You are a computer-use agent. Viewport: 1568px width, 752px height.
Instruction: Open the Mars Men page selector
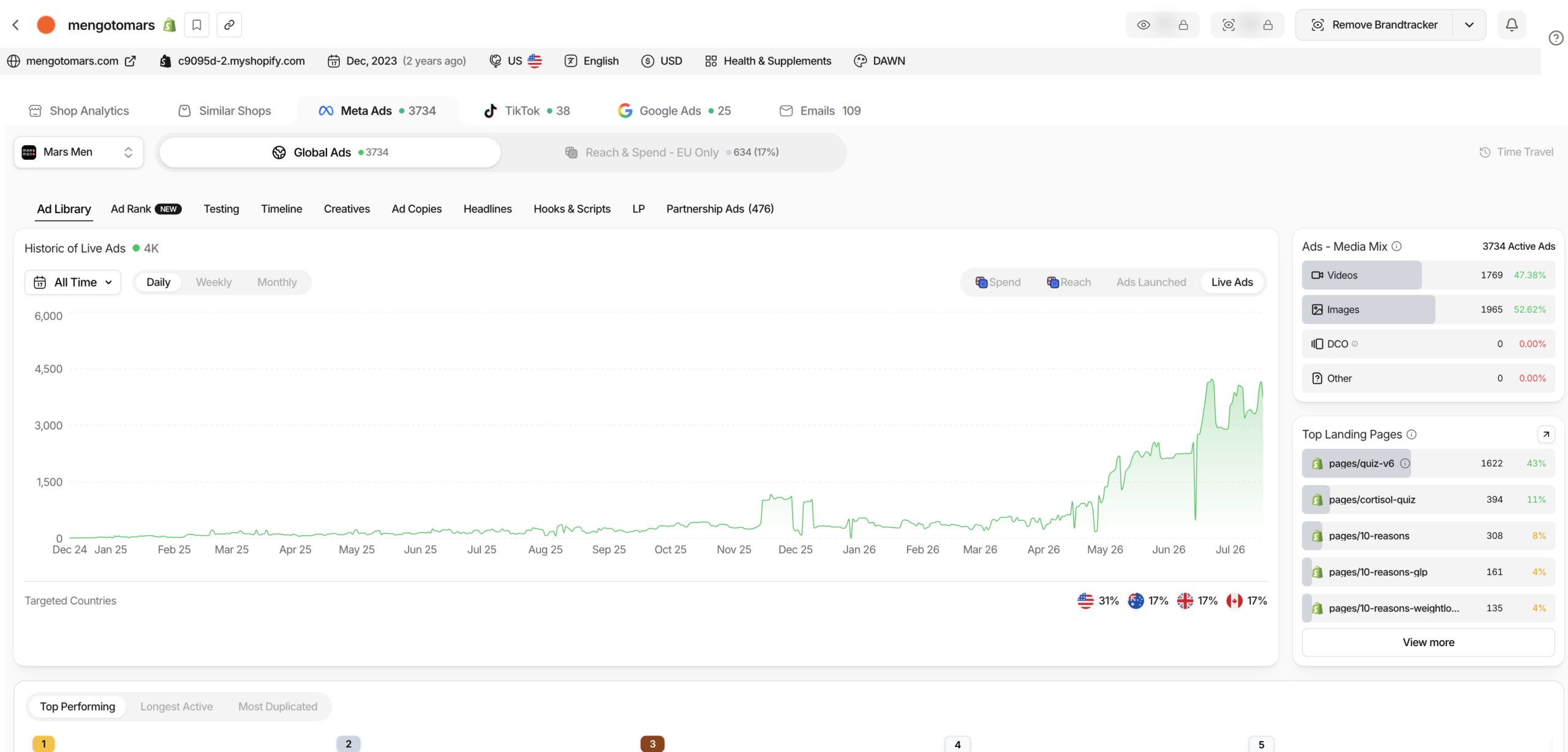[x=78, y=152]
